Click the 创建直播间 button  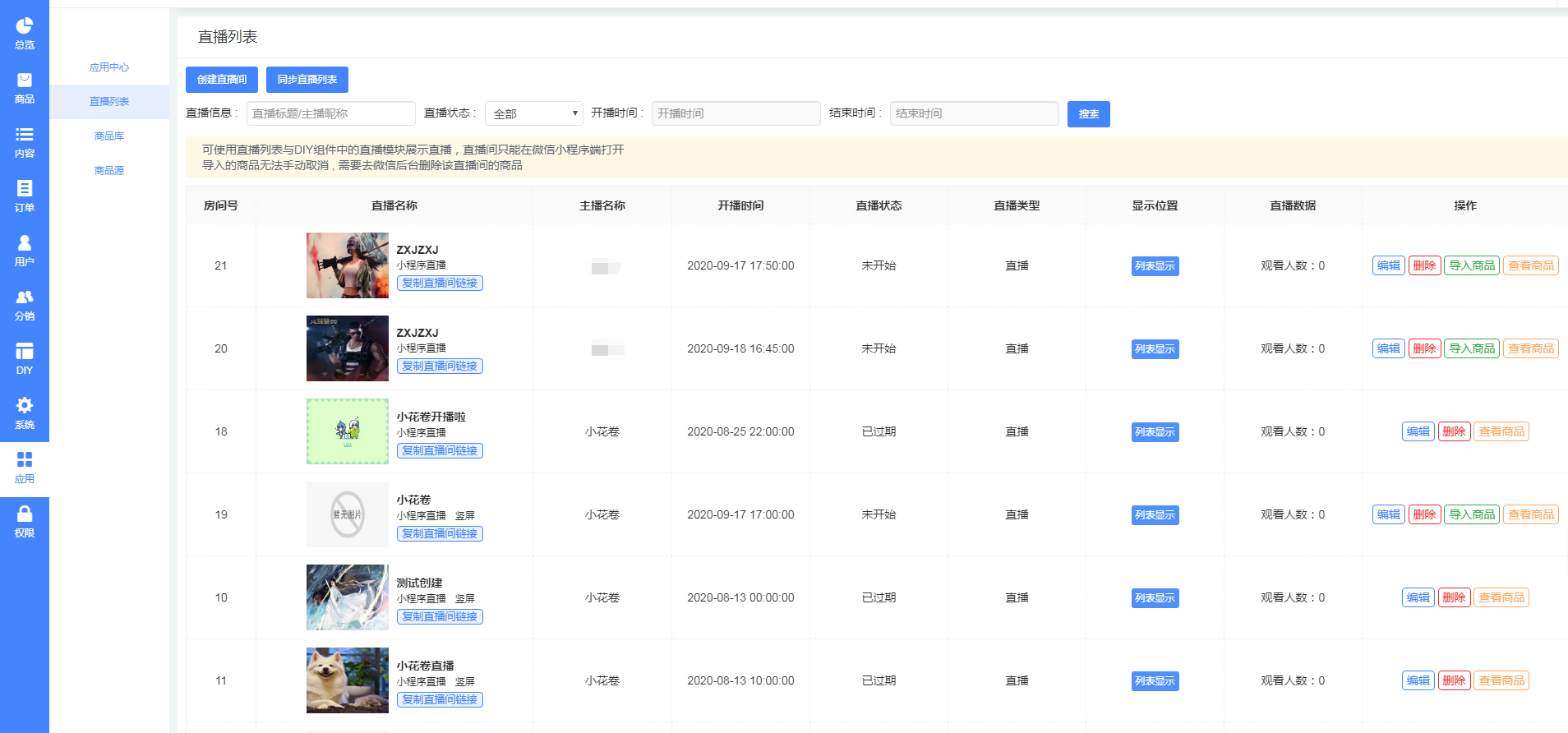(222, 80)
